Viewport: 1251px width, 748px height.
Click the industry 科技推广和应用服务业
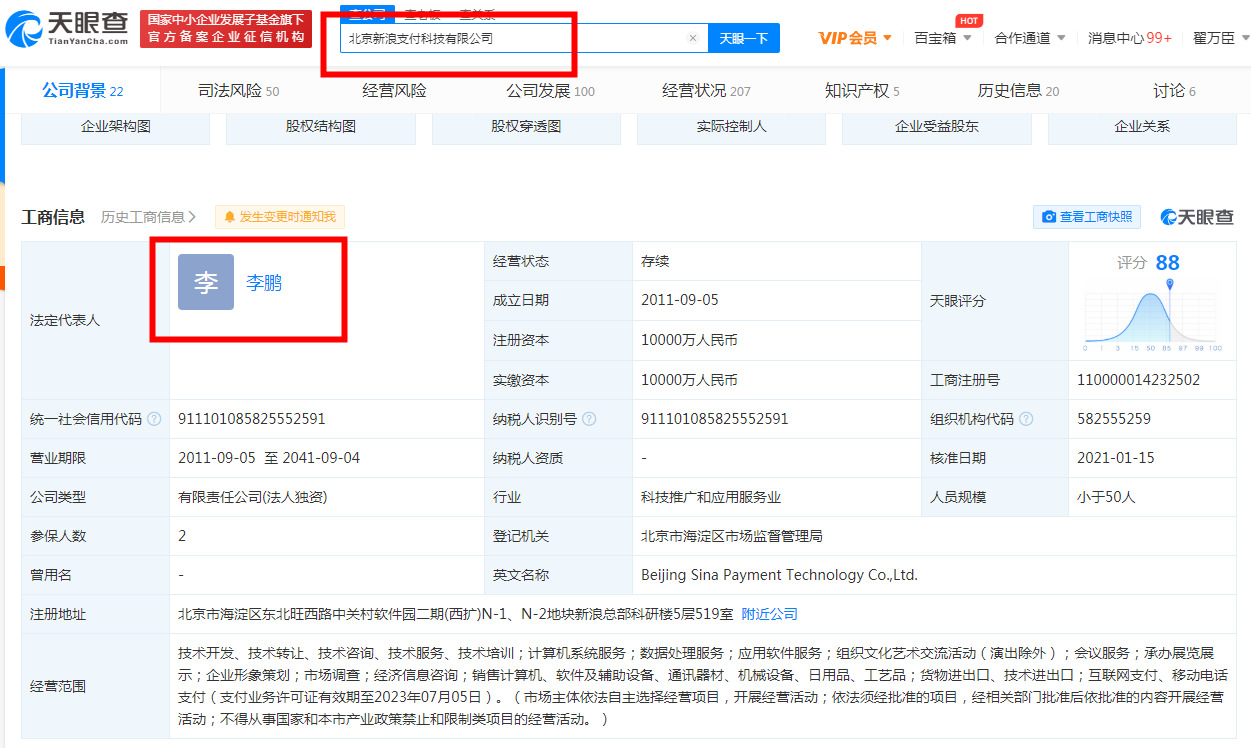711,497
